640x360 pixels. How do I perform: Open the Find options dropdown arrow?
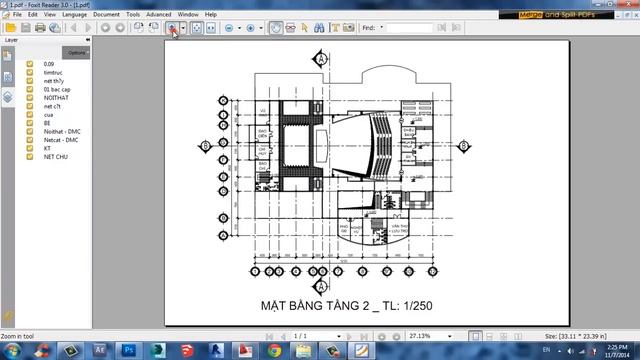(382, 28)
